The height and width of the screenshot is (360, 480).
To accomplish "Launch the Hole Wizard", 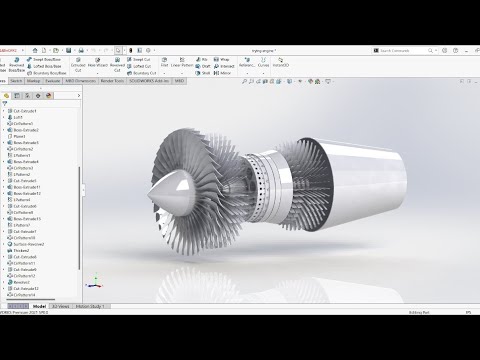I will tap(98, 62).
